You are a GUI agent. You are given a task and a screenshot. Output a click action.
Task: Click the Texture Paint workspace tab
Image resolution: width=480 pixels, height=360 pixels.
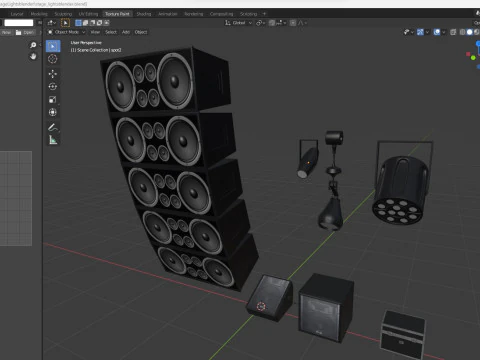[x=117, y=14]
